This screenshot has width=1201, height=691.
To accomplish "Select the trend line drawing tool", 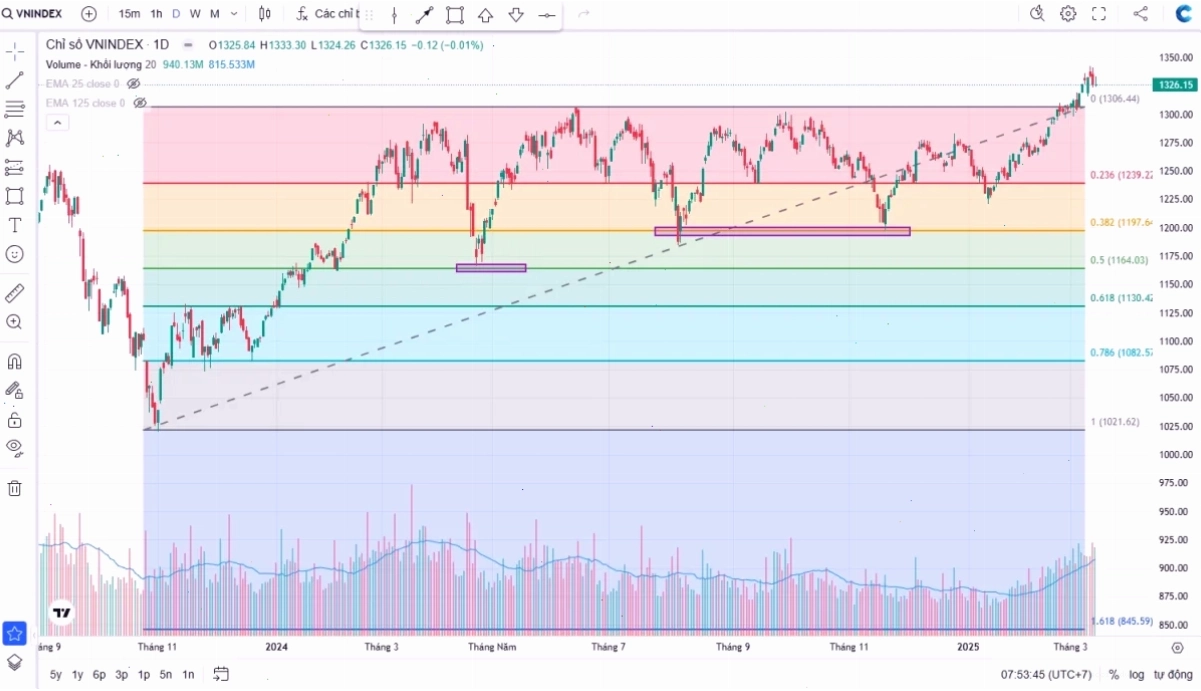I will coord(15,81).
